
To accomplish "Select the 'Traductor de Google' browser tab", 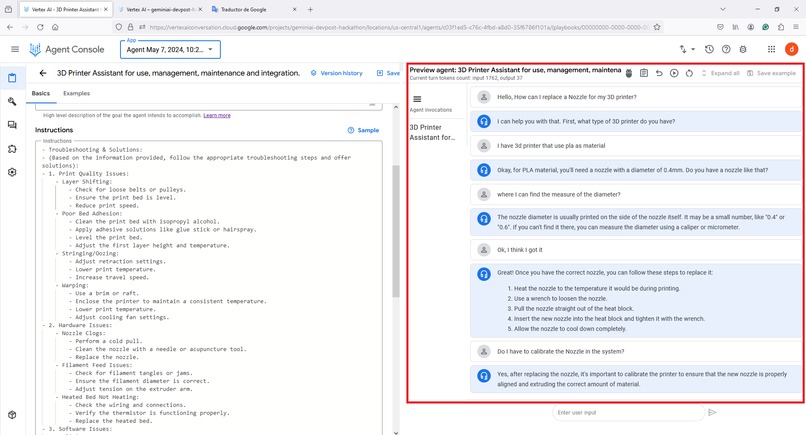I will point(254,9).
